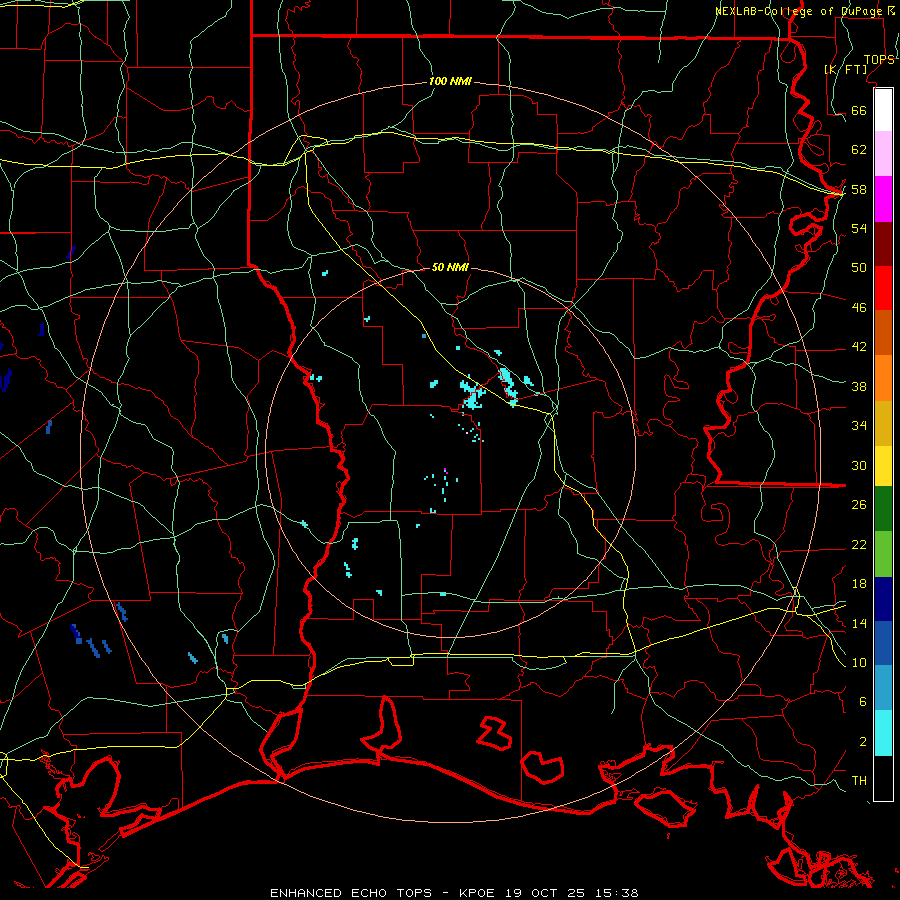
Task: Click the "[K FT]" units label
Action: (845, 69)
